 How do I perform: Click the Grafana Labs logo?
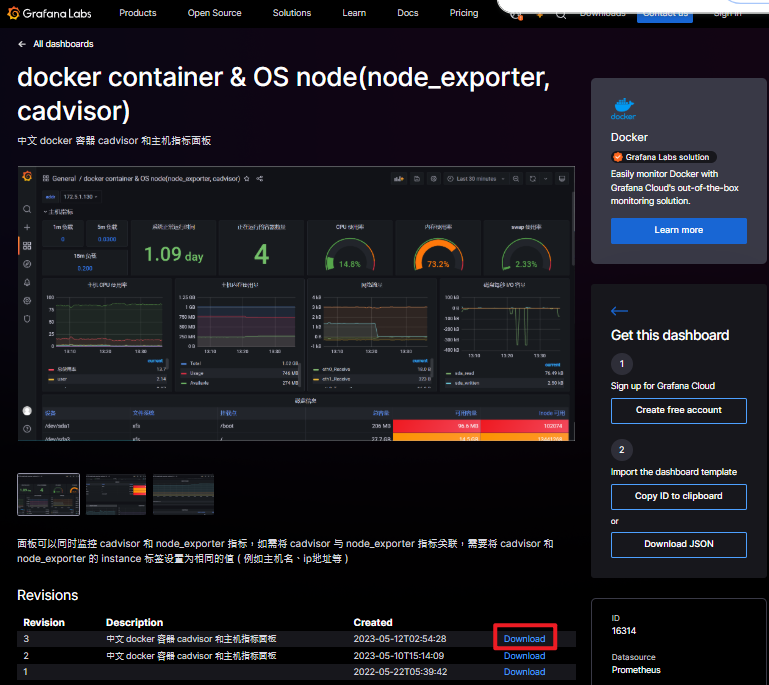tap(50, 13)
